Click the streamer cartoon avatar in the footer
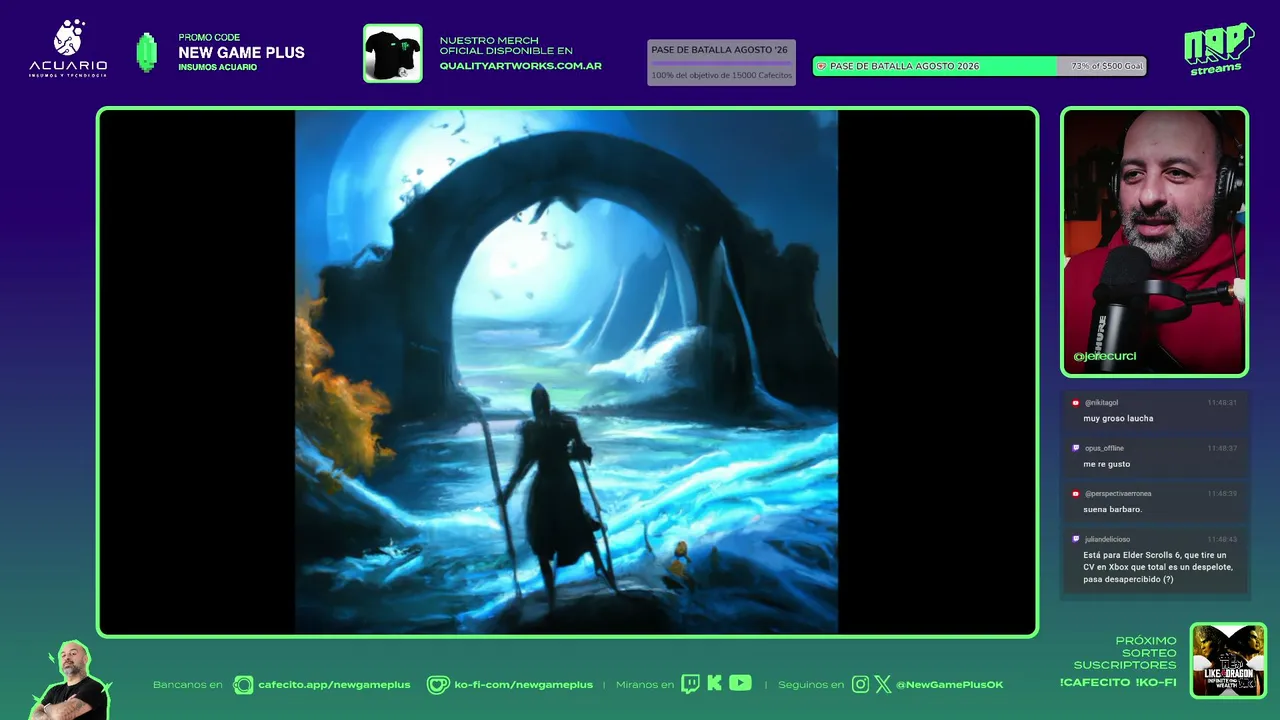The width and height of the screenshot is (1280, 720). tap(72, 679)
